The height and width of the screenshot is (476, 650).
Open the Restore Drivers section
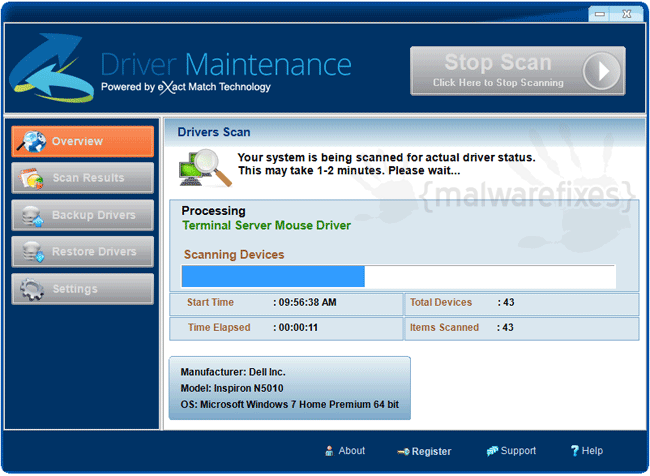coord(82,252)
